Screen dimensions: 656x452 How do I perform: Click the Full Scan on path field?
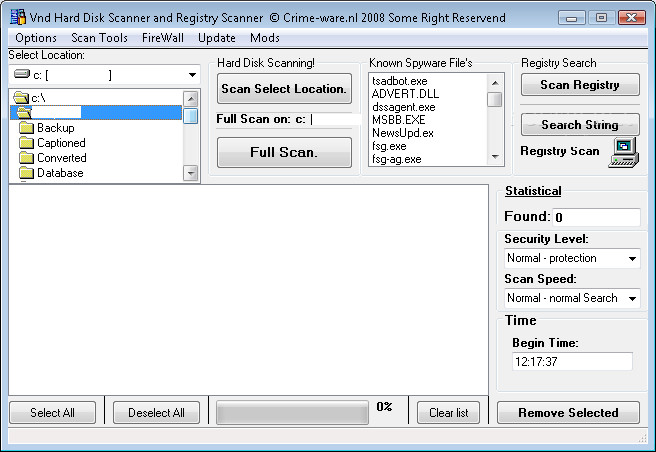tap(288, 119)
